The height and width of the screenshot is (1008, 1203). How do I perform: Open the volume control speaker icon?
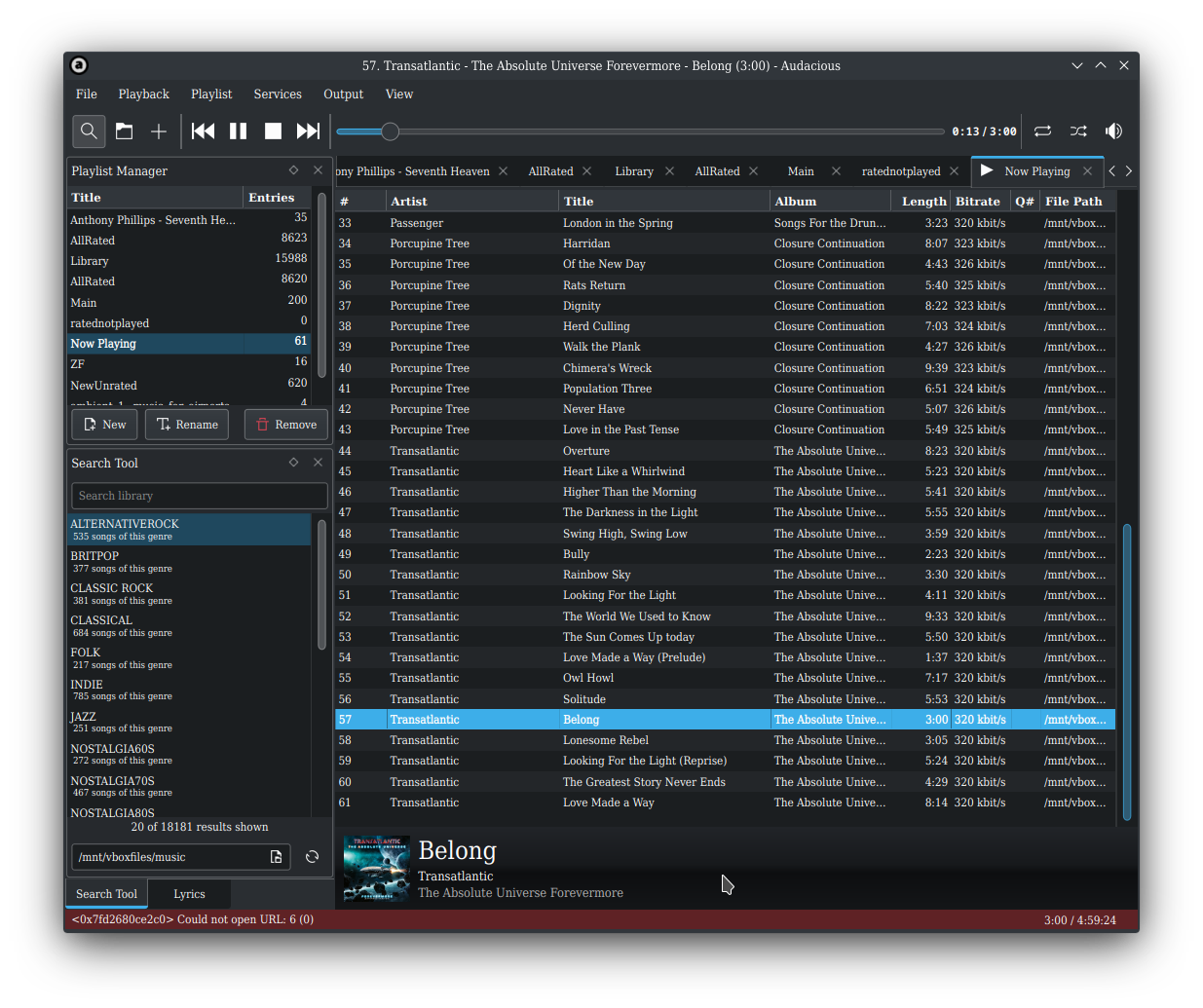click(1113, 131)
